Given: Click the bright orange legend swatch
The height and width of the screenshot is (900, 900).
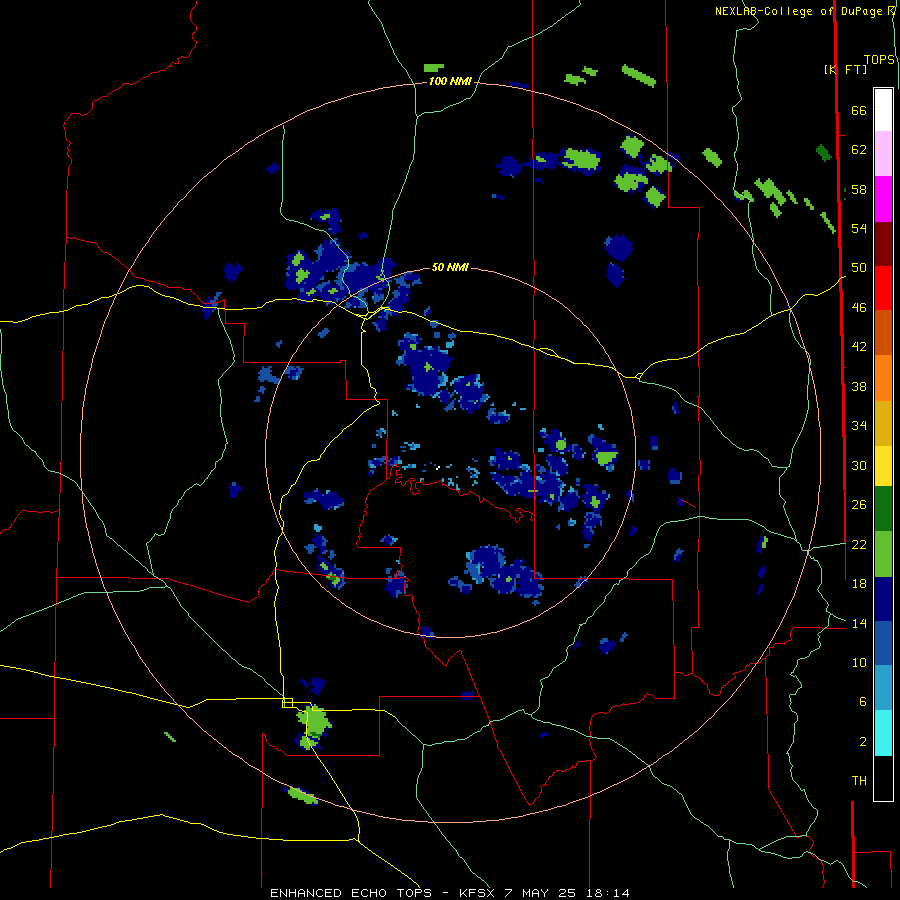Looking at the screenshot, I should (x=883, y=378).
